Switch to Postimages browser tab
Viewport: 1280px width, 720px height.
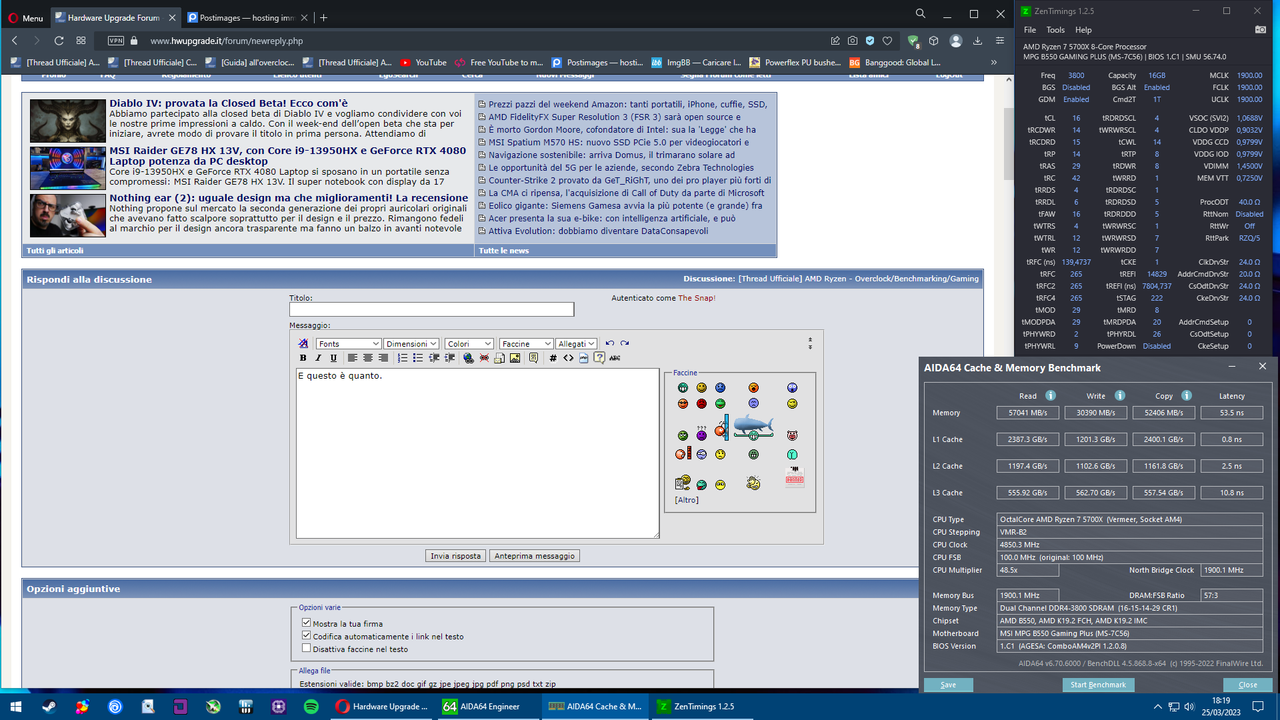(x=247, y=17)
